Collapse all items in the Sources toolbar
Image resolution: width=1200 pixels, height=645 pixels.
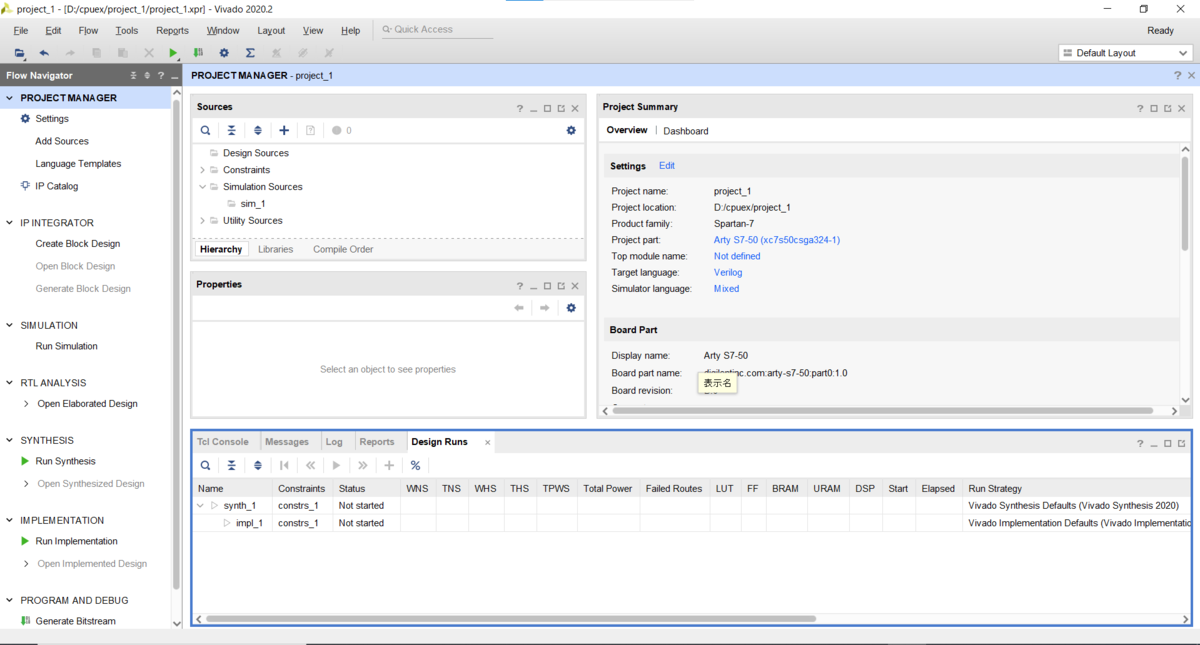pyautogui.click(x=231, y=130)
